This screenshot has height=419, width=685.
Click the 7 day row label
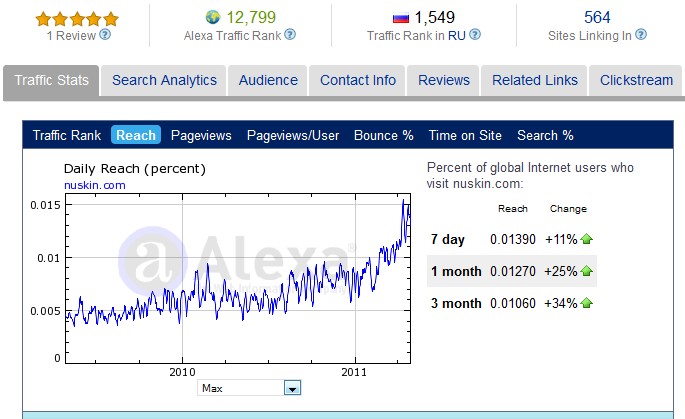pyautogui.click(x=447, y=239)
